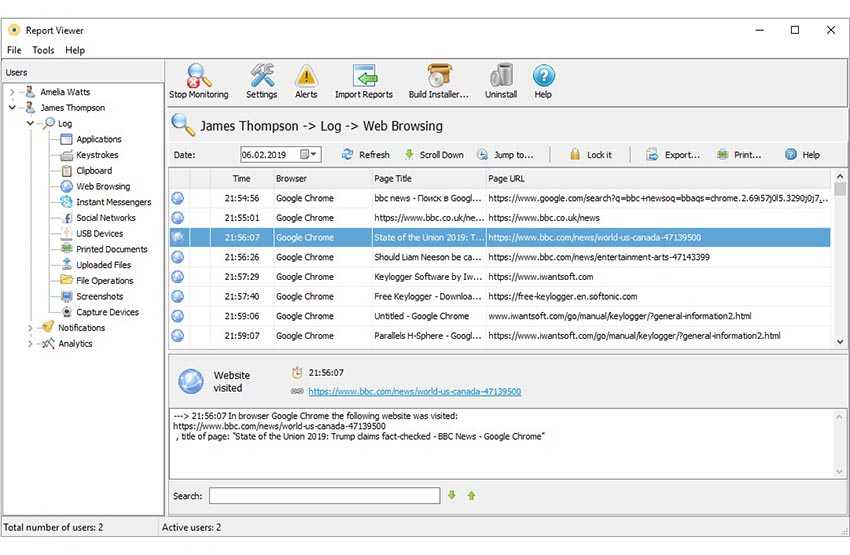Viewport: 850px width, 555px height.
Task: Collapse the Log tree node
Action: [31, 124]
